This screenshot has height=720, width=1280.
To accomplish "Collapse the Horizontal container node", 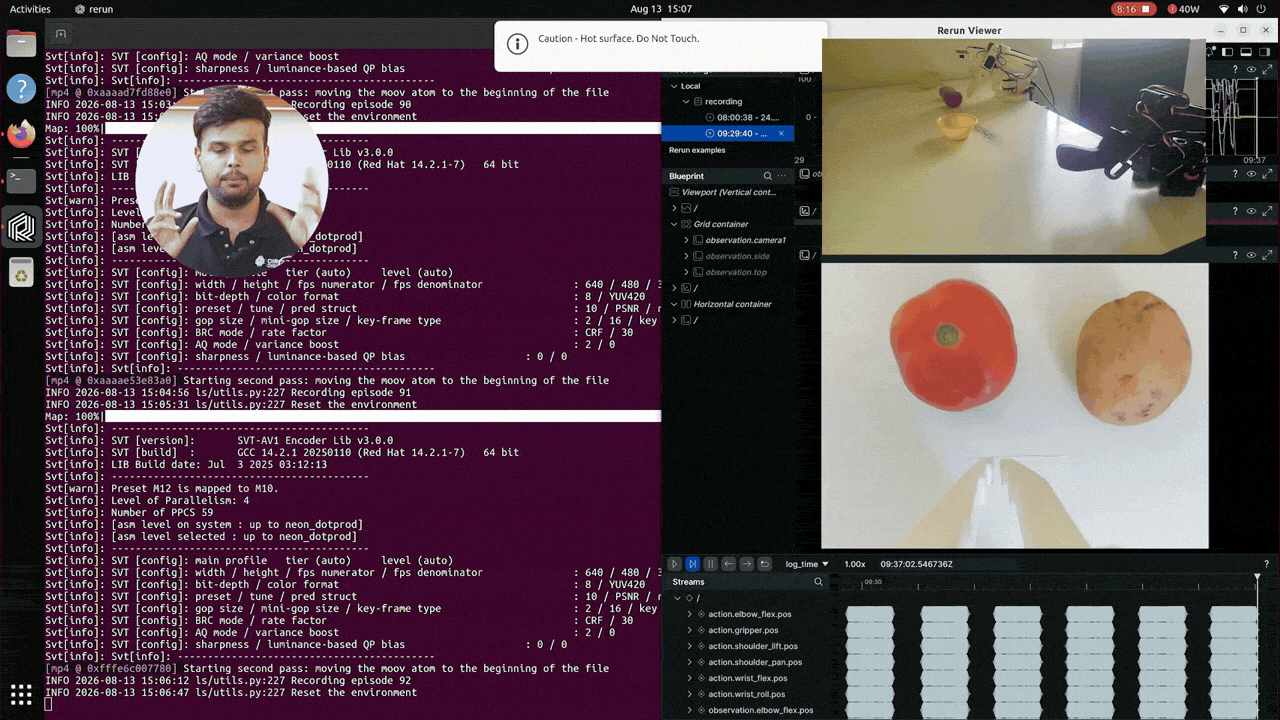I will pyautogui.click(x=674, y=304).
